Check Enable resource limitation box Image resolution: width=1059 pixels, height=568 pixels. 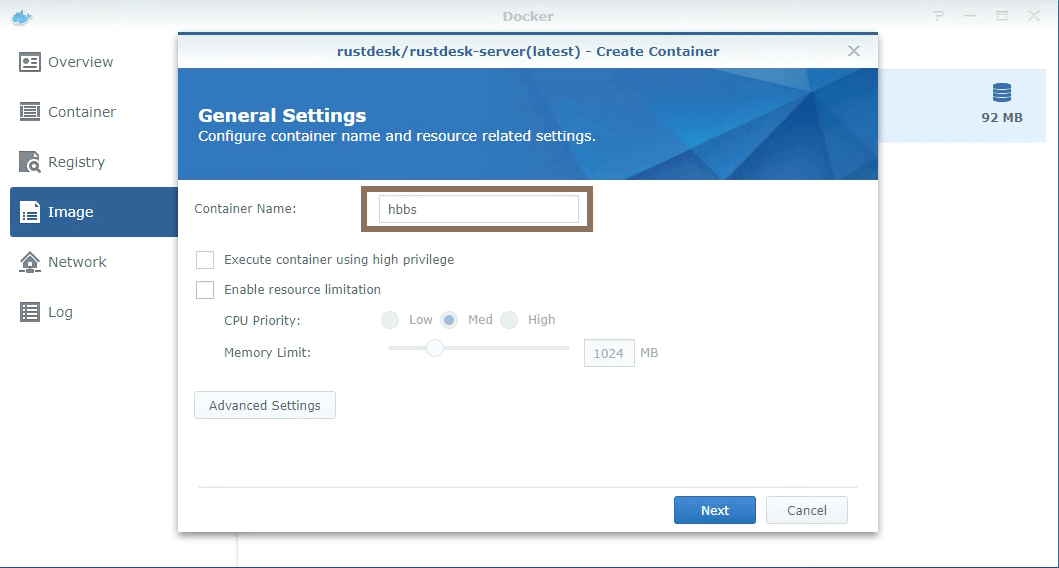click(205, 290)
